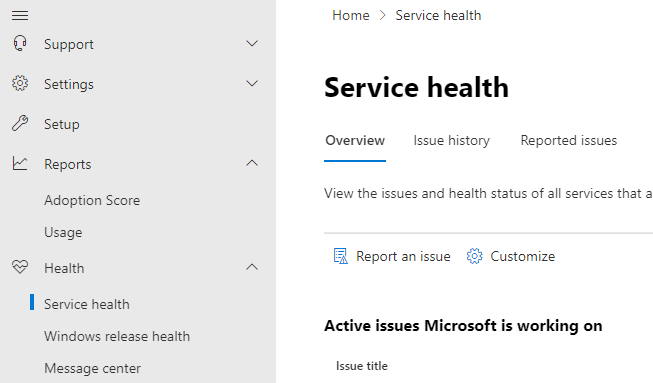This screenshot has height=383, width=653.
Task: Toggle the hamburger navigation menu
Action: [x=20, y=16]
